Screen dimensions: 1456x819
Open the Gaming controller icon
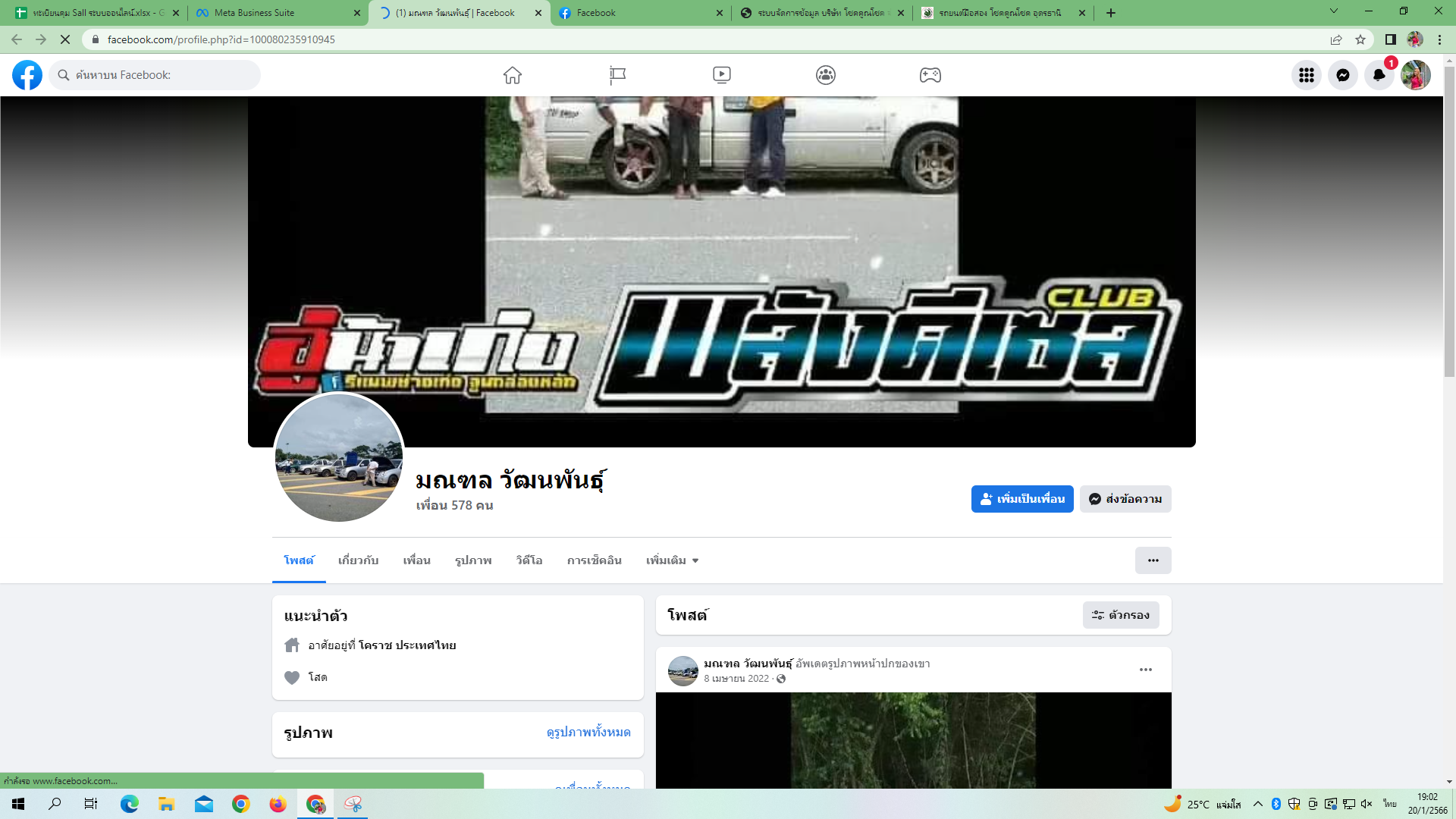point(930,75)
